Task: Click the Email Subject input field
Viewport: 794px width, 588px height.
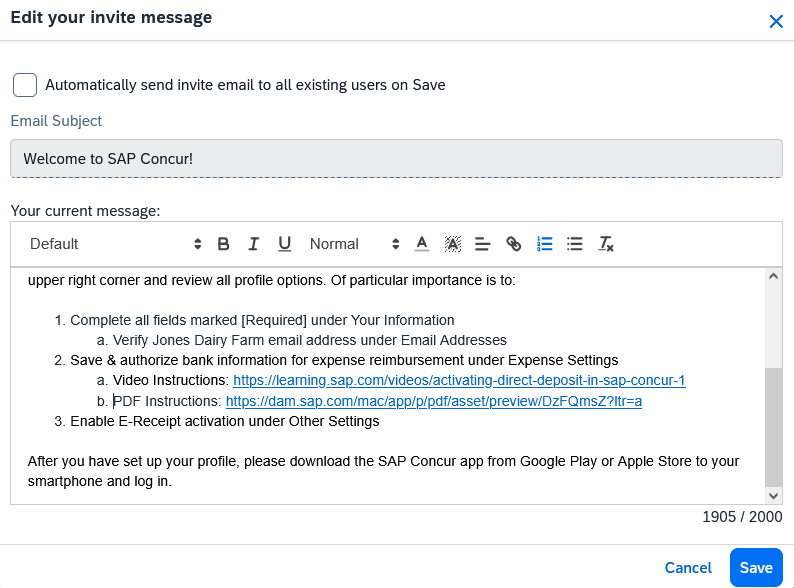Action: pyautogui.click(x=396, y=159)
